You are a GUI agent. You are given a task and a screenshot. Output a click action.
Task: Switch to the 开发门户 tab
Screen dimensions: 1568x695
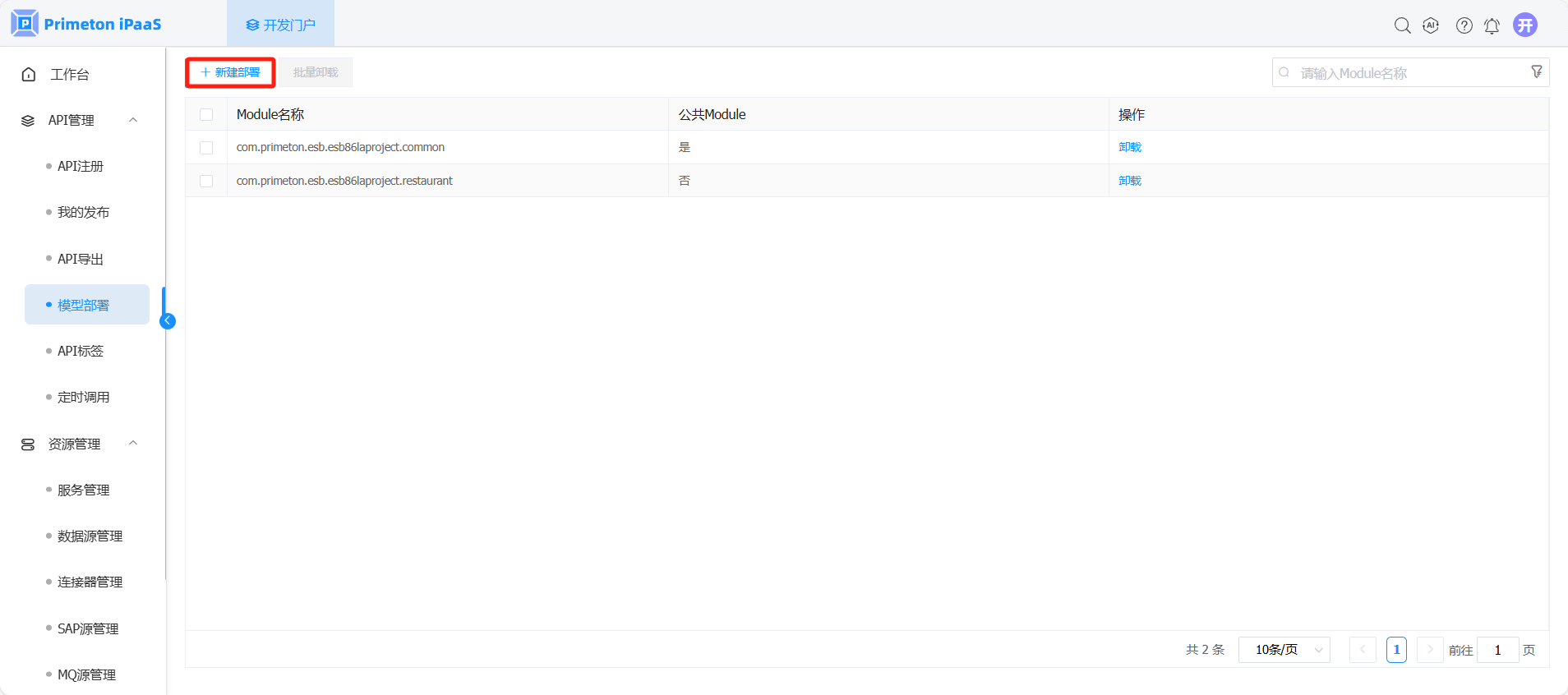point(280,25)
